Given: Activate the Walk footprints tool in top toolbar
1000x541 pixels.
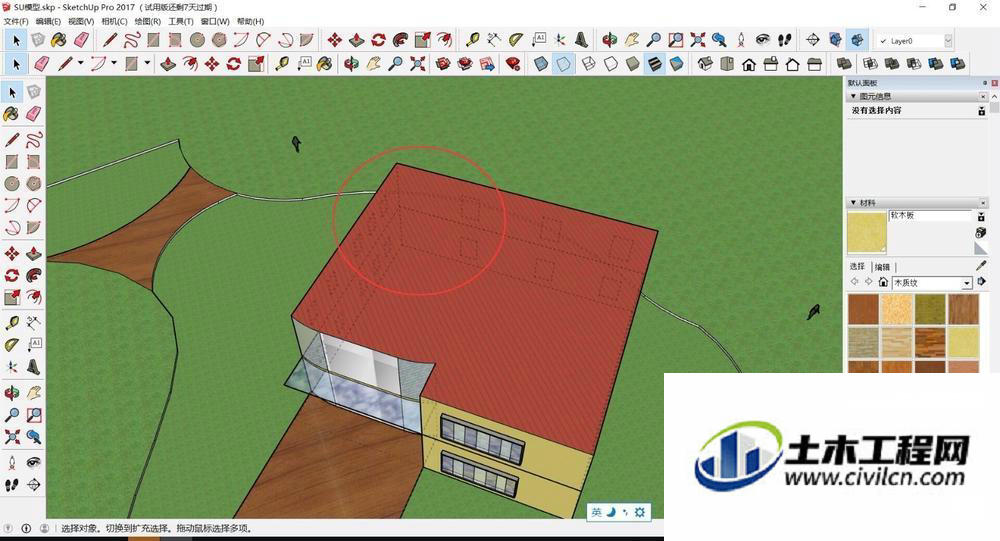Looking at the screenshot, I should point(785,40).
